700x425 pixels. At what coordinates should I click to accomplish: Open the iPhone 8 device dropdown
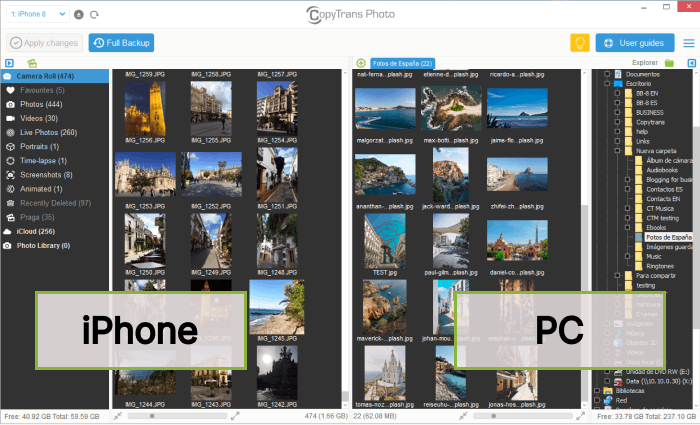pyautogui.click(x=38, y=14)
